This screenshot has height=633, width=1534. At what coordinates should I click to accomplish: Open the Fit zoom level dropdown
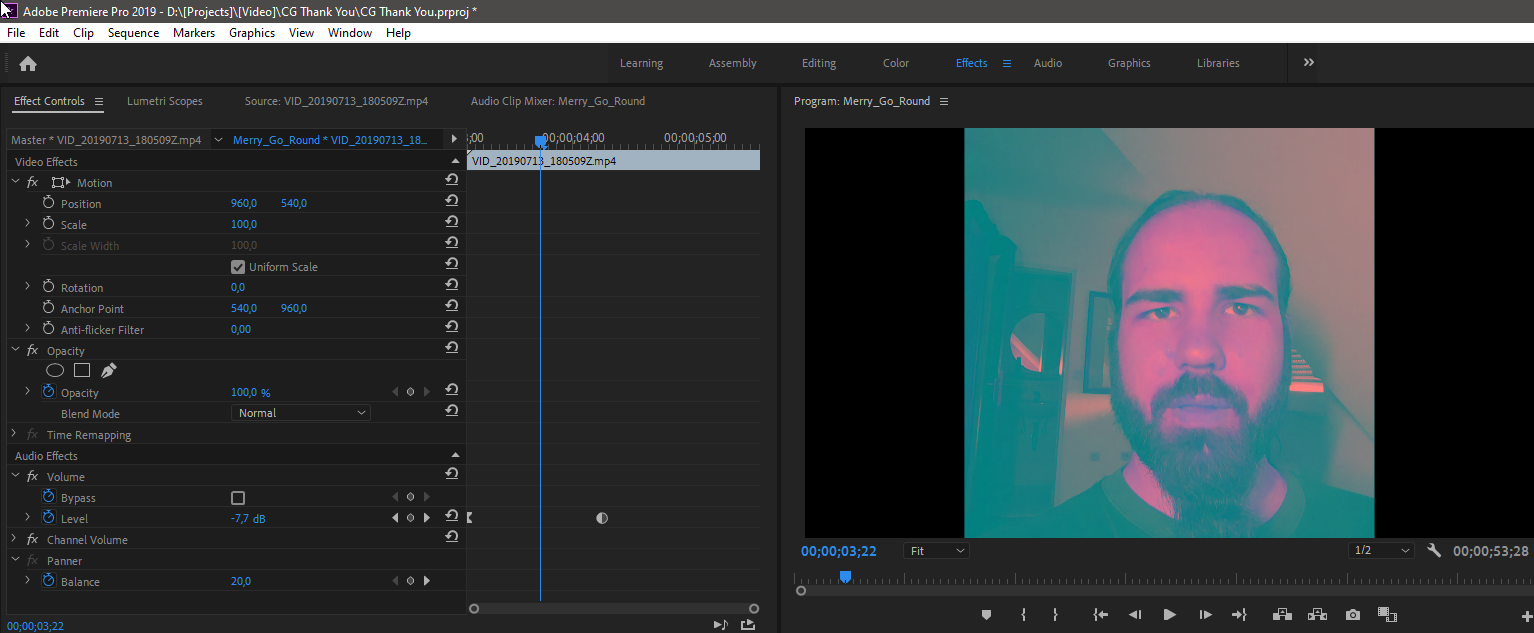[936, 551]
